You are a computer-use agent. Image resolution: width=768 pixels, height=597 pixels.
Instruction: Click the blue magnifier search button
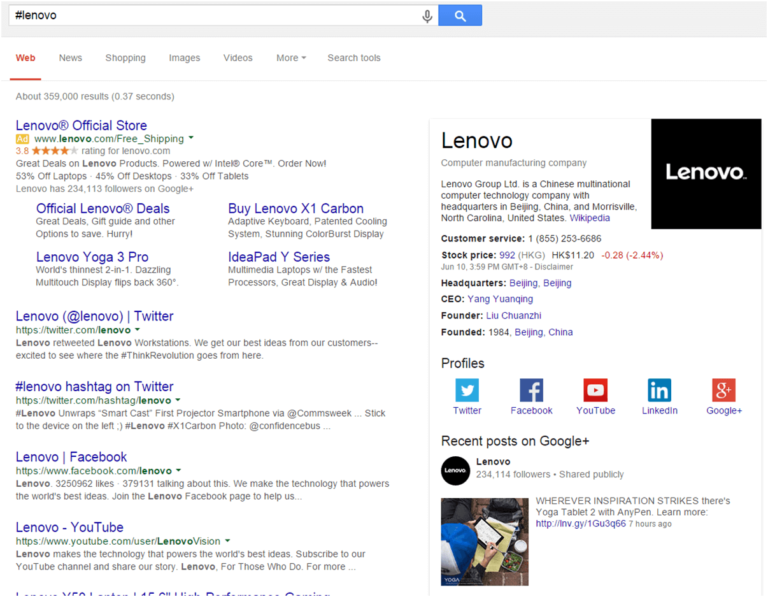coord(460,15)
